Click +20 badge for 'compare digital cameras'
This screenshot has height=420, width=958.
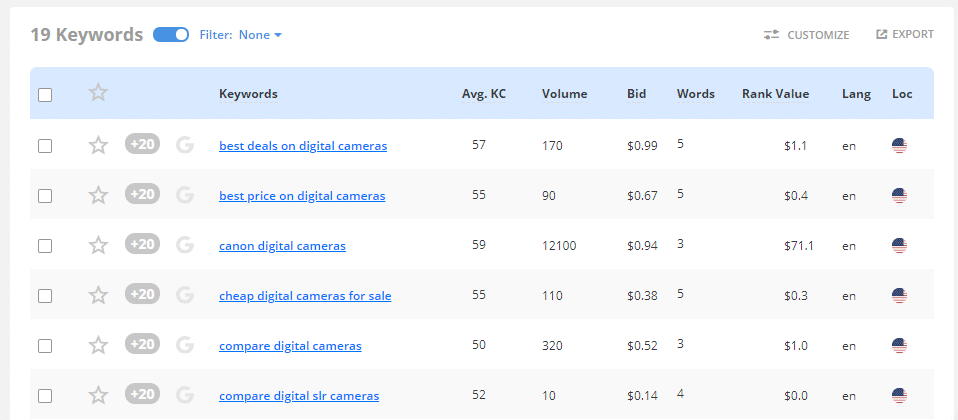point(143,344)
